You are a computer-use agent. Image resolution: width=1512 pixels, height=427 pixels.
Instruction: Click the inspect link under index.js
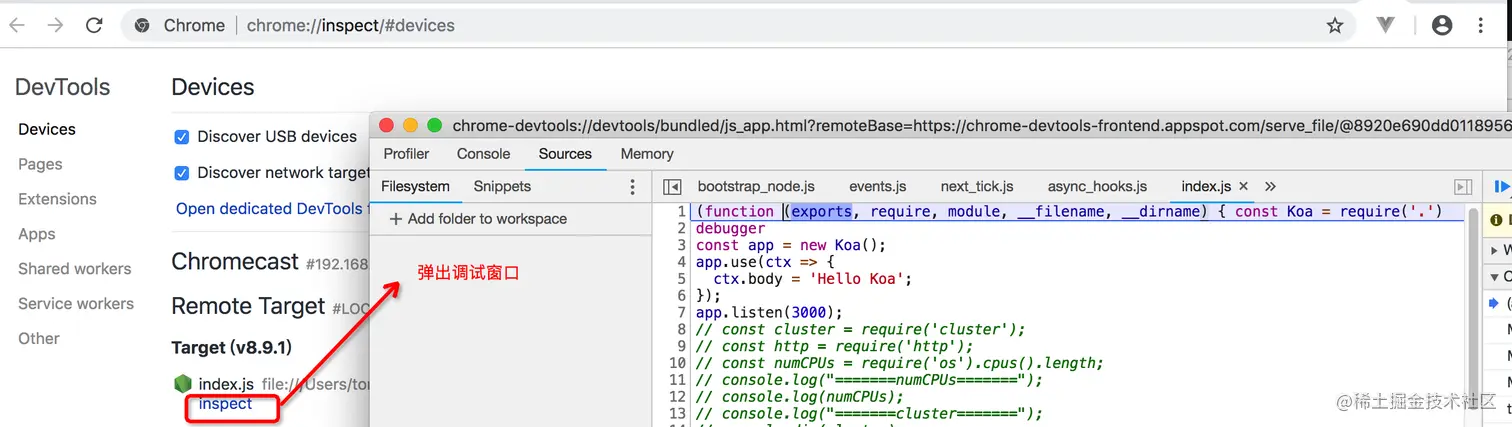(x=225, y=403)
